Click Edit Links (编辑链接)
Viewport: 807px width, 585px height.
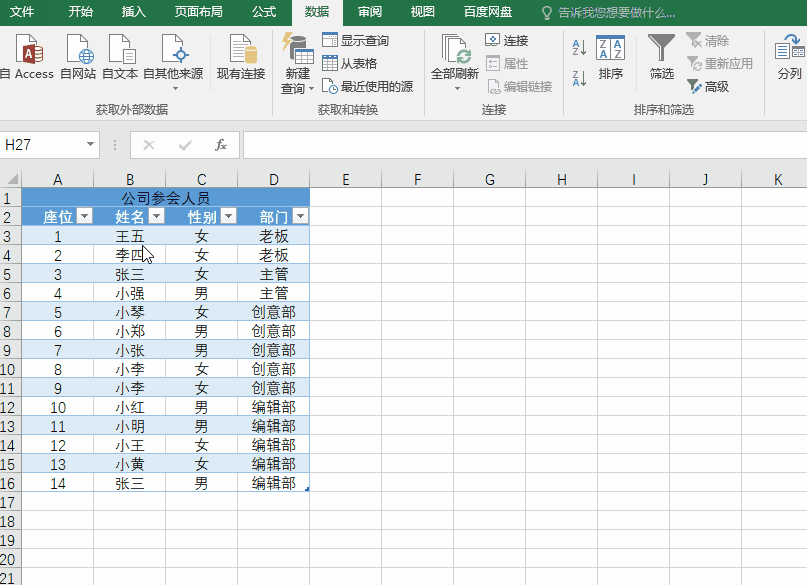click(x=519, y=86)
